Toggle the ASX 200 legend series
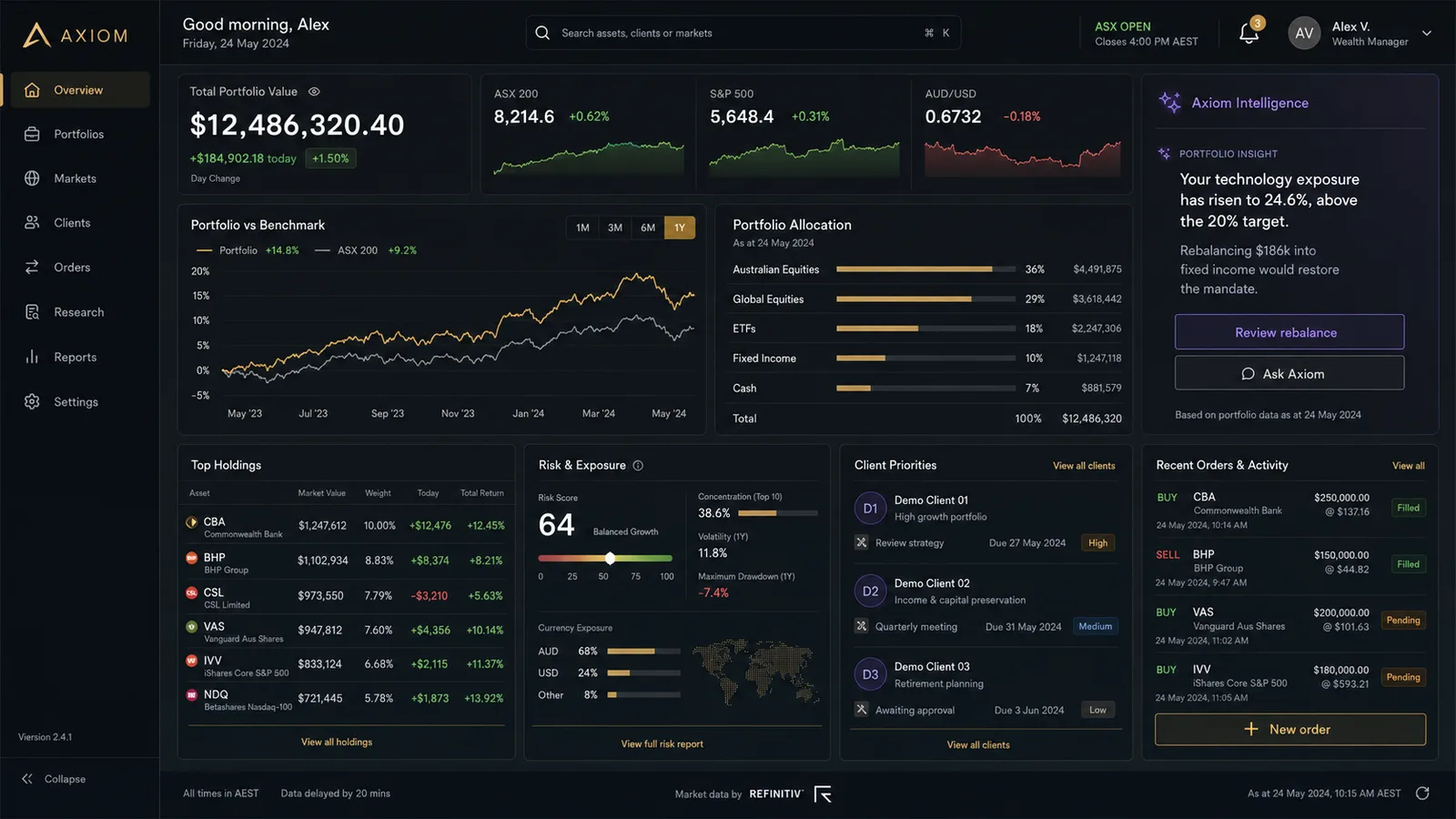Image resolution: width=1456 pixels, height=819 pixels. [x=366, y=250]
